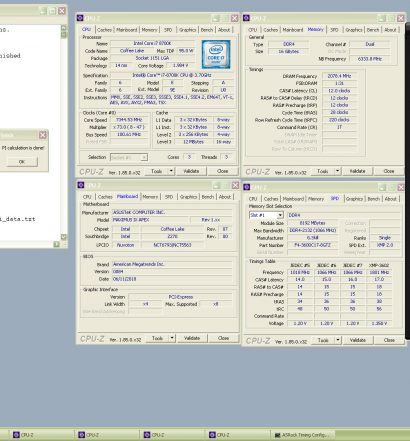Click the down arrow of the Super PI vertical scrollbar

[x=64, y=237]
